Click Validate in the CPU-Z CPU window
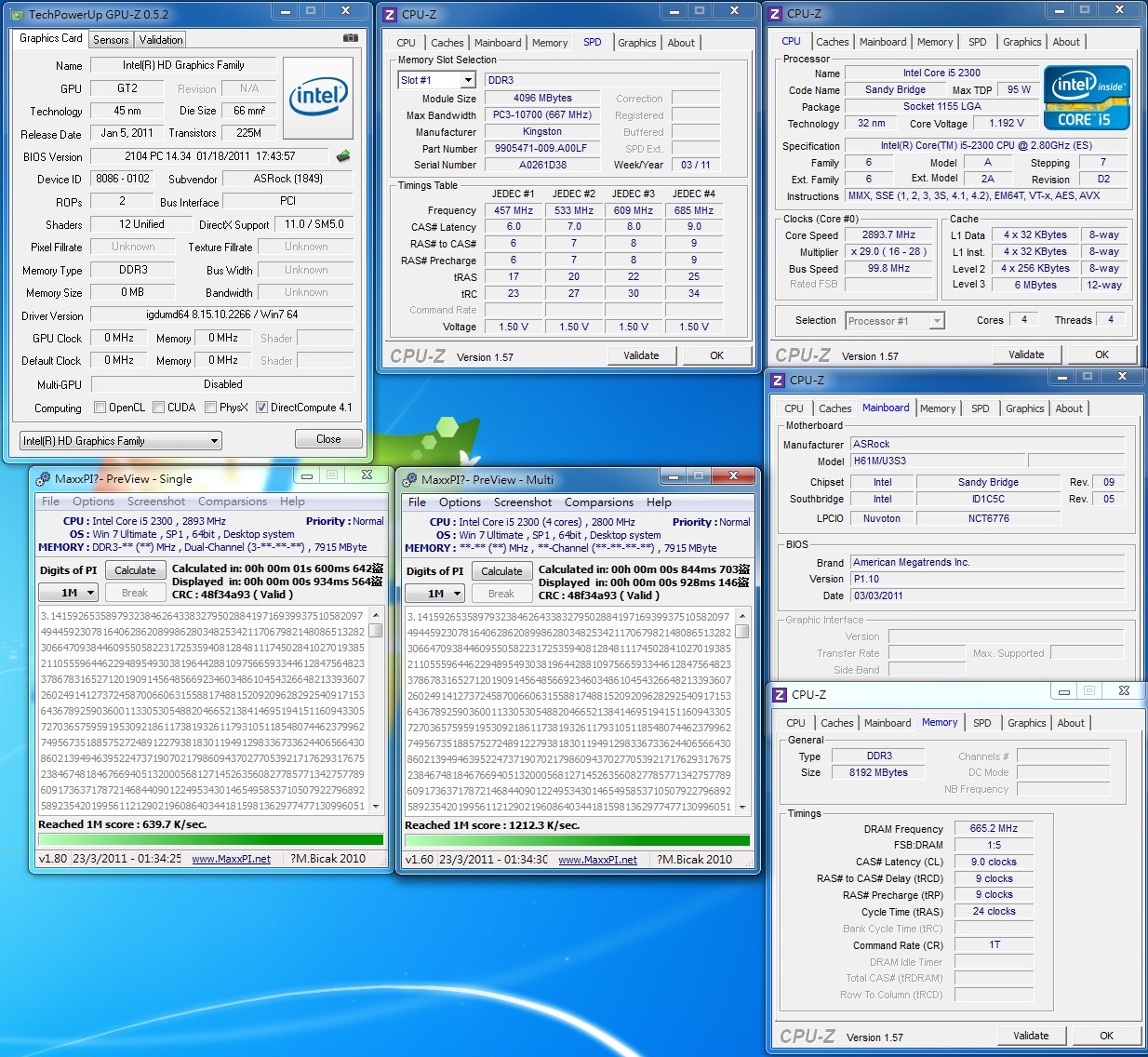The width and height of the screenshot is (1148, 1057). pos(1026,355)
